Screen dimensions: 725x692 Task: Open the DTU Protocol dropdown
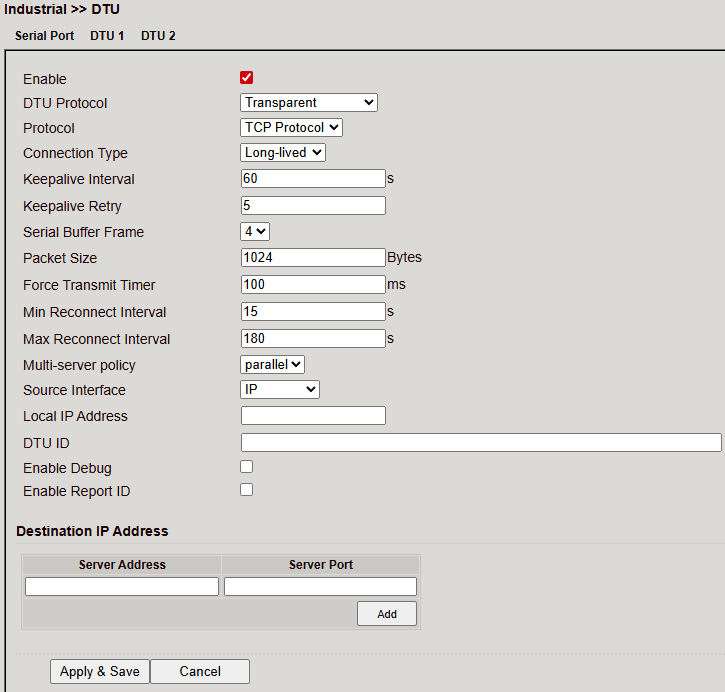[x=309, y=102]
